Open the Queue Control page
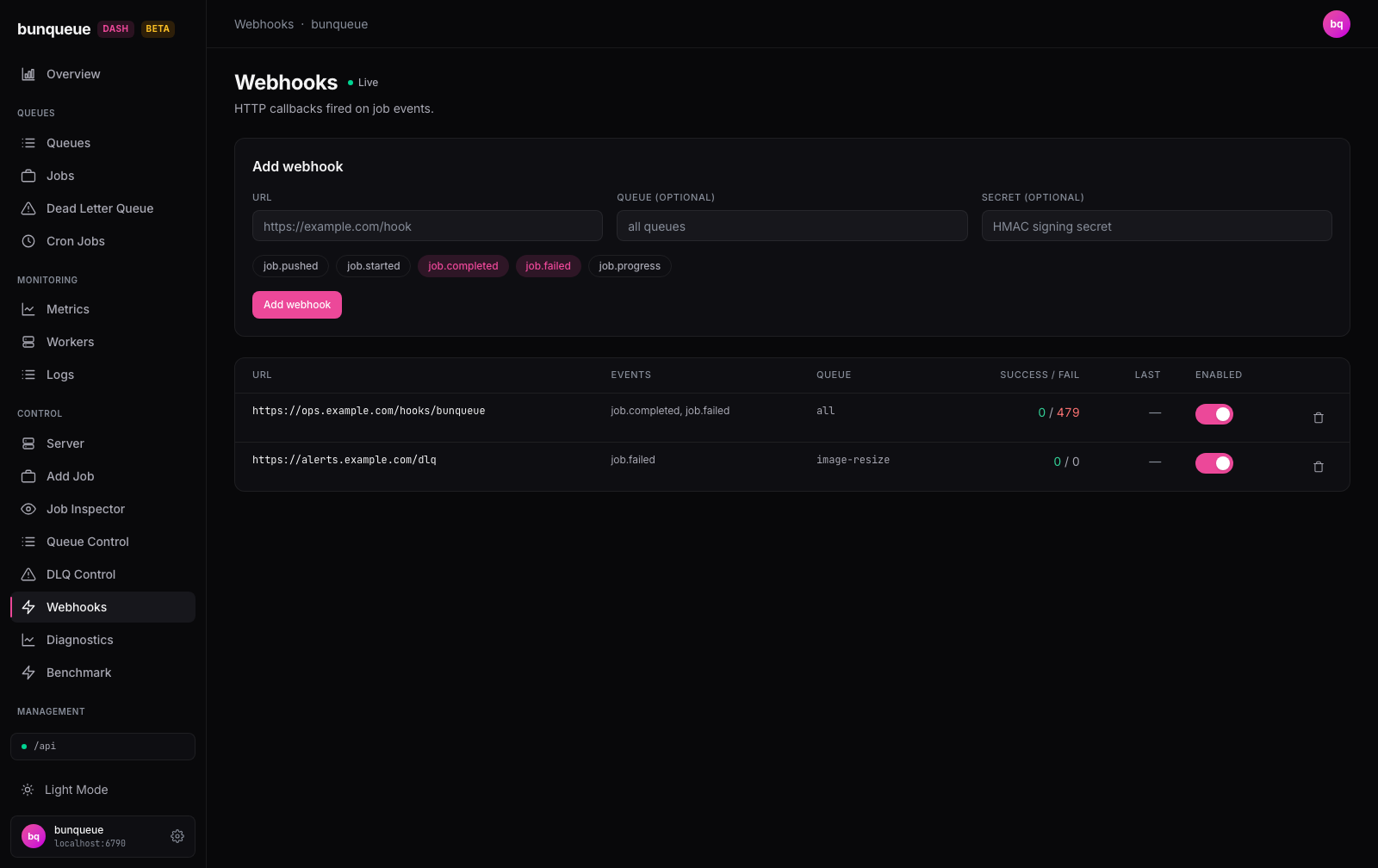This screenshot has height=868, width=1378. [102, 542]
